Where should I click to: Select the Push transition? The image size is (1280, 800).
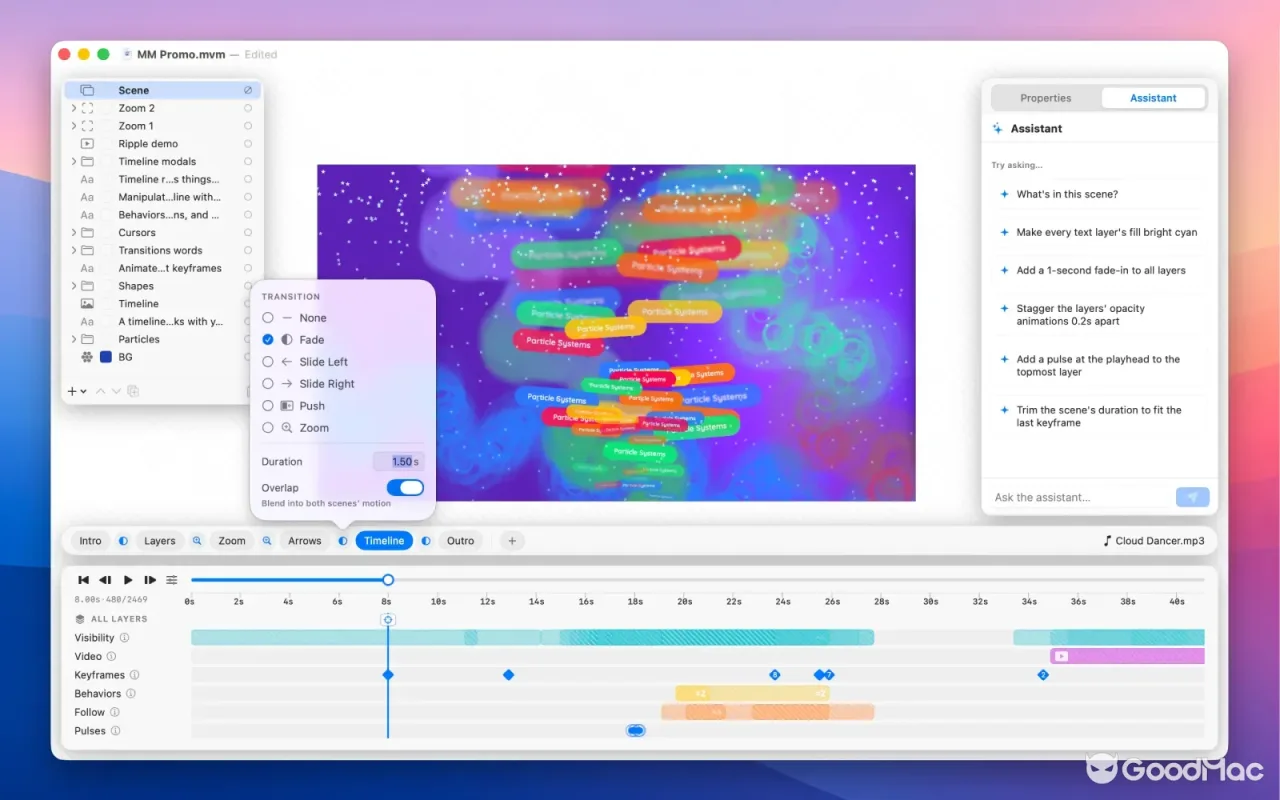click(x=268, y=406)
